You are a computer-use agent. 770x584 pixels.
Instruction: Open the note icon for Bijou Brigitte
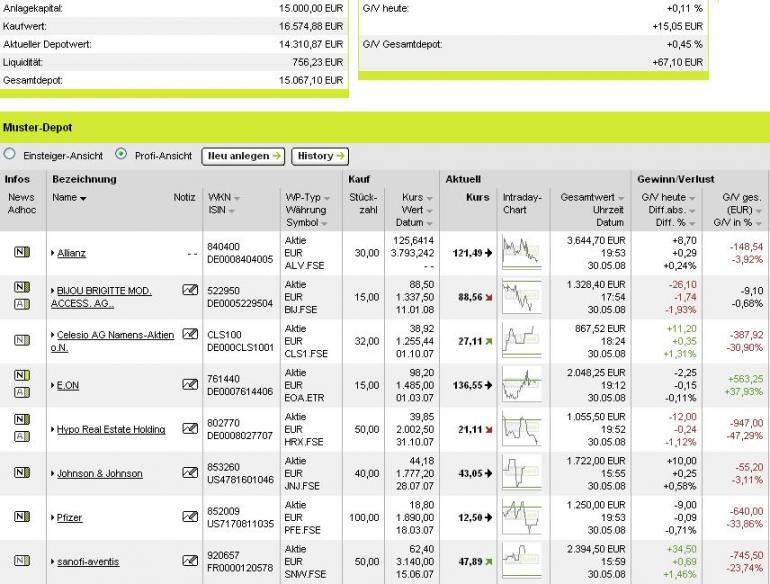pos(190,290)
